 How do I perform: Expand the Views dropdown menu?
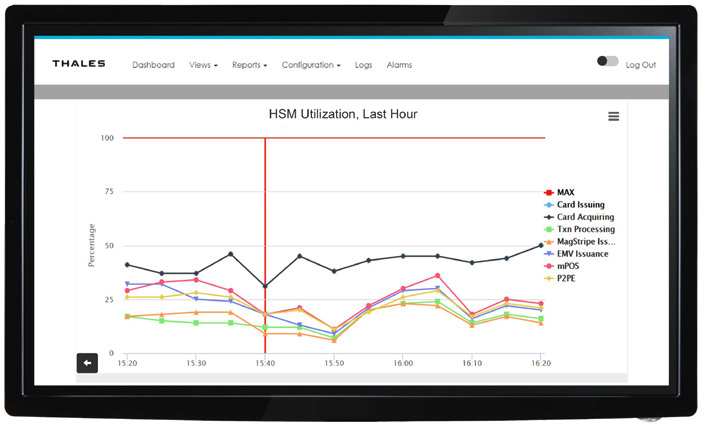(203, 65)
